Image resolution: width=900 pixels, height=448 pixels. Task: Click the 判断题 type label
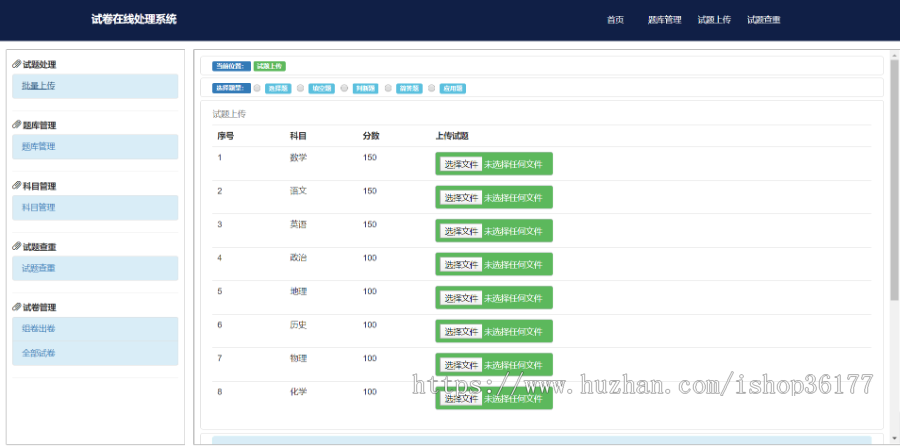[365, 88]
